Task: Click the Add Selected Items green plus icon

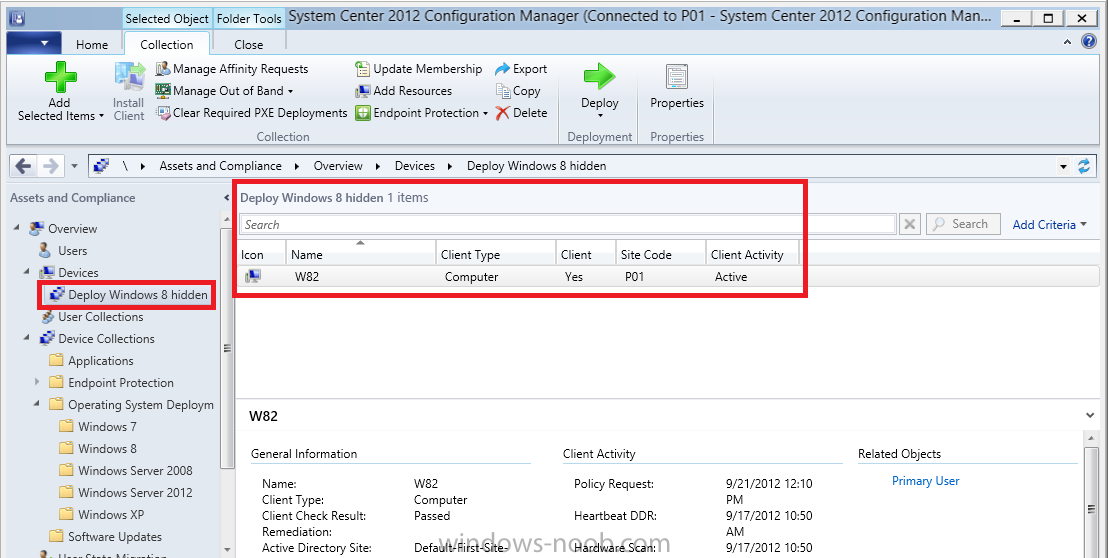Action: click(61, 77)
